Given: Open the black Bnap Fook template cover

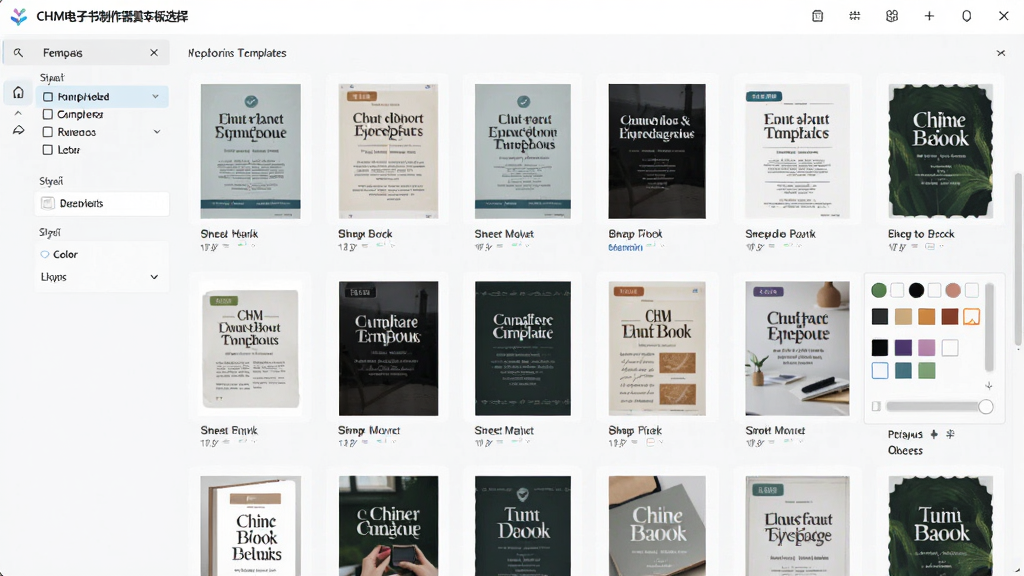Looking at the screenshot, I should (657, 151).
